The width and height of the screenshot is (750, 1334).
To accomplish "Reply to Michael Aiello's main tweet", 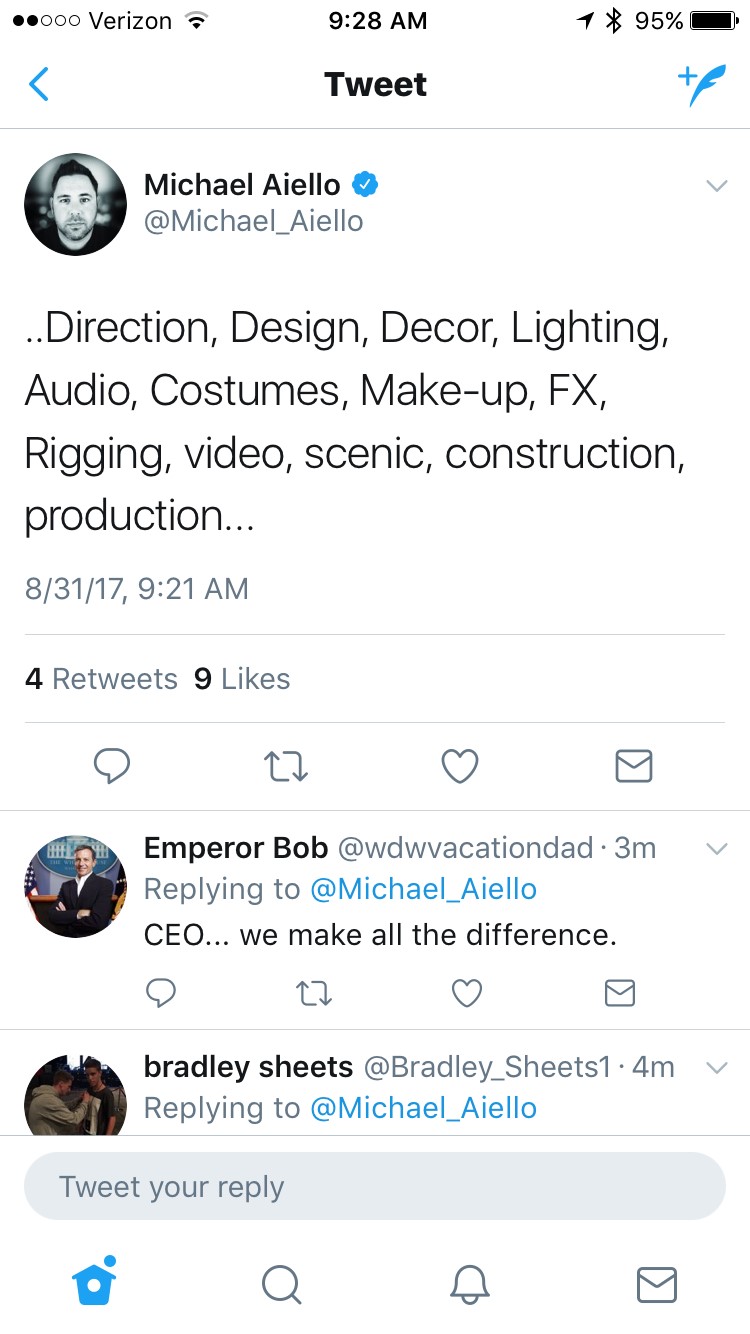I will (112, 767).
